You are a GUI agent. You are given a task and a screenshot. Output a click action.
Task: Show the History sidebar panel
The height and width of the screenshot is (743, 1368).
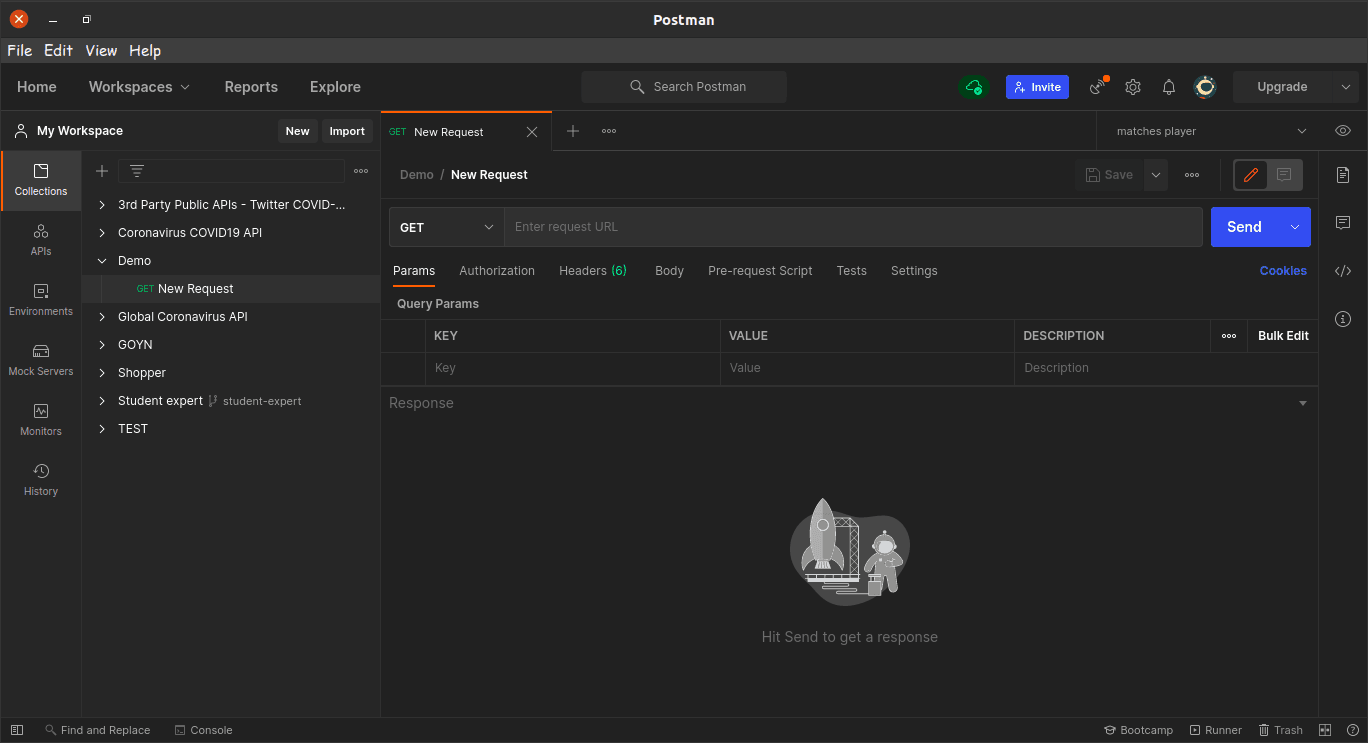[41, 480]
